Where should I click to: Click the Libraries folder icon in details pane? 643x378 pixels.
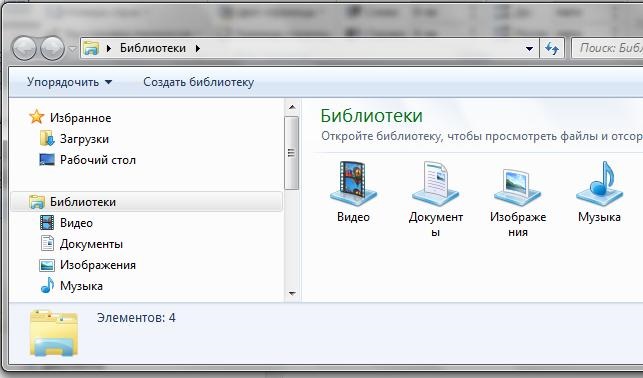pos(54,333)
